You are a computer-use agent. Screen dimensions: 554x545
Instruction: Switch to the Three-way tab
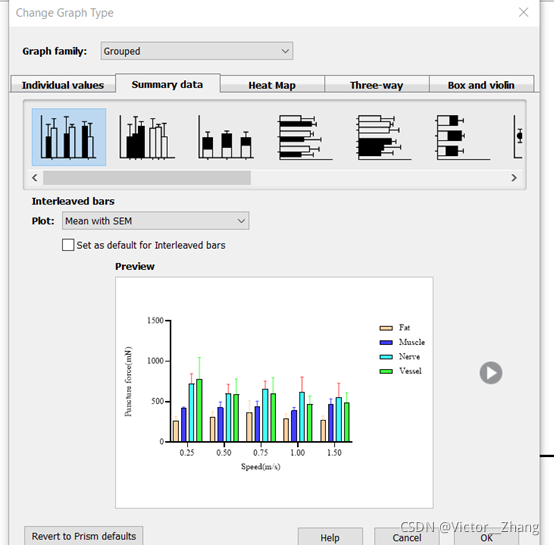(x=377, y=85)
